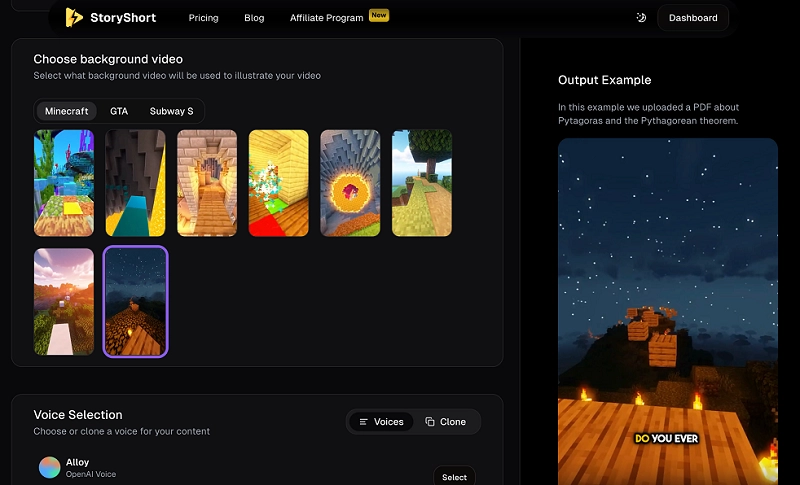This screenshot has height=485, width=800.
Task: Select the Minecraft background tab
Action: 66,111
